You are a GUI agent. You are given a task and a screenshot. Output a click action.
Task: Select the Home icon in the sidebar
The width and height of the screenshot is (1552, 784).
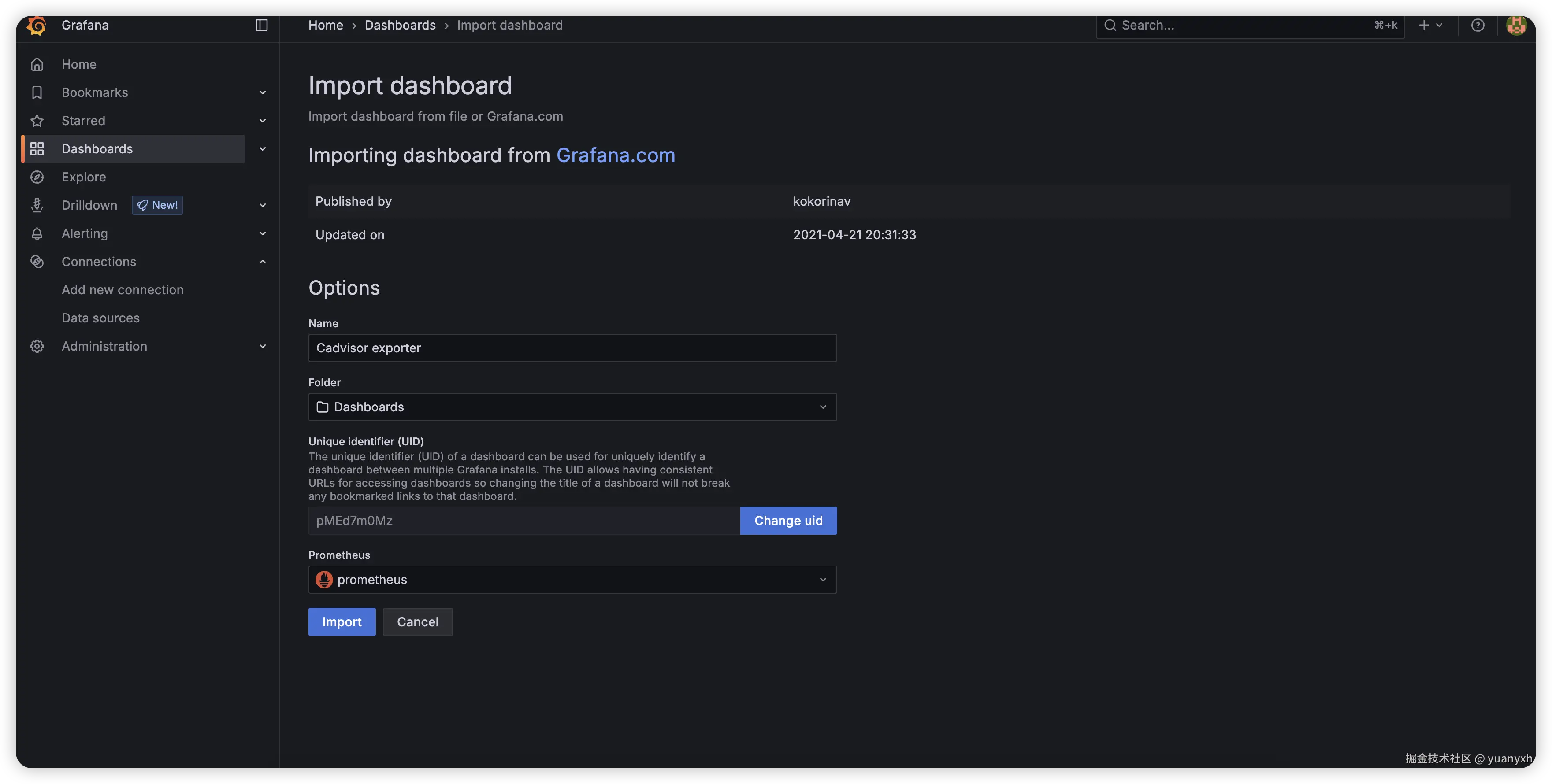[x=37, y=64]
